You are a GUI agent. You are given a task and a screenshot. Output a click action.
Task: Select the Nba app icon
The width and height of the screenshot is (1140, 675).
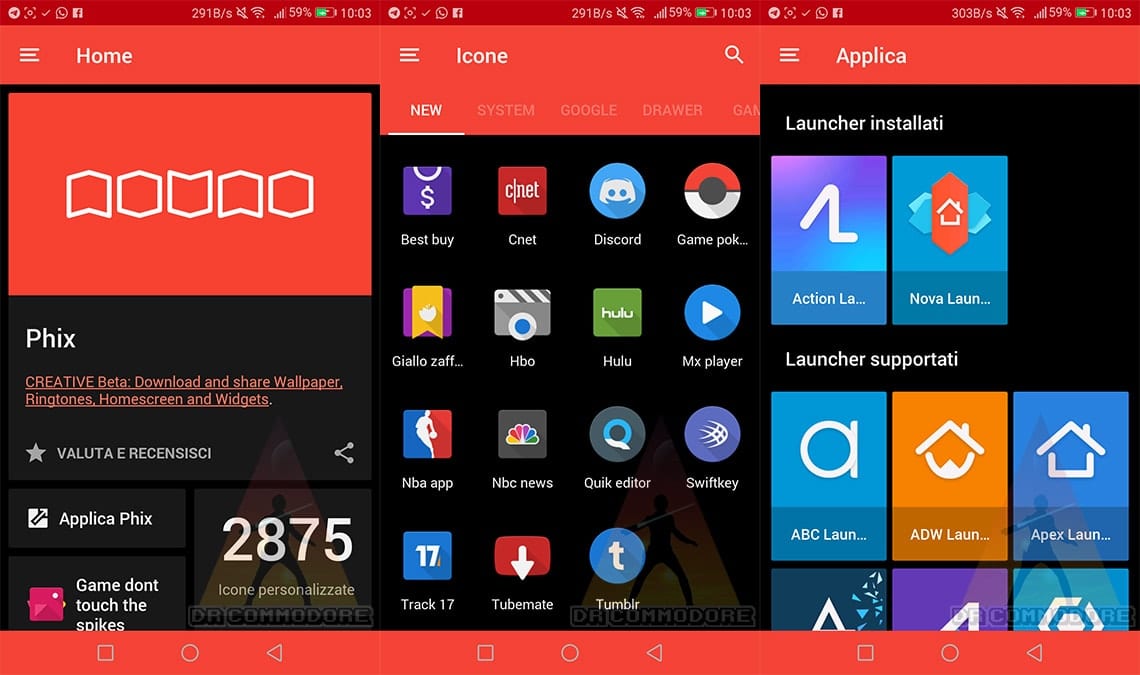tap(428, 434)
